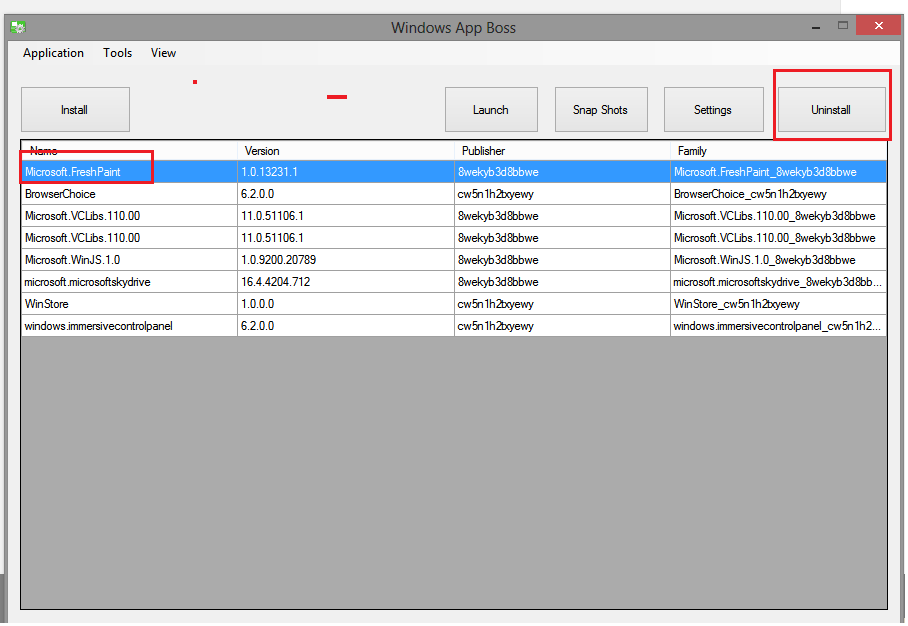Image resolution: width=908 pixels, height=626 pixels.
Task: Click version 1.0.9200.20789
Action: coord(346,260)
